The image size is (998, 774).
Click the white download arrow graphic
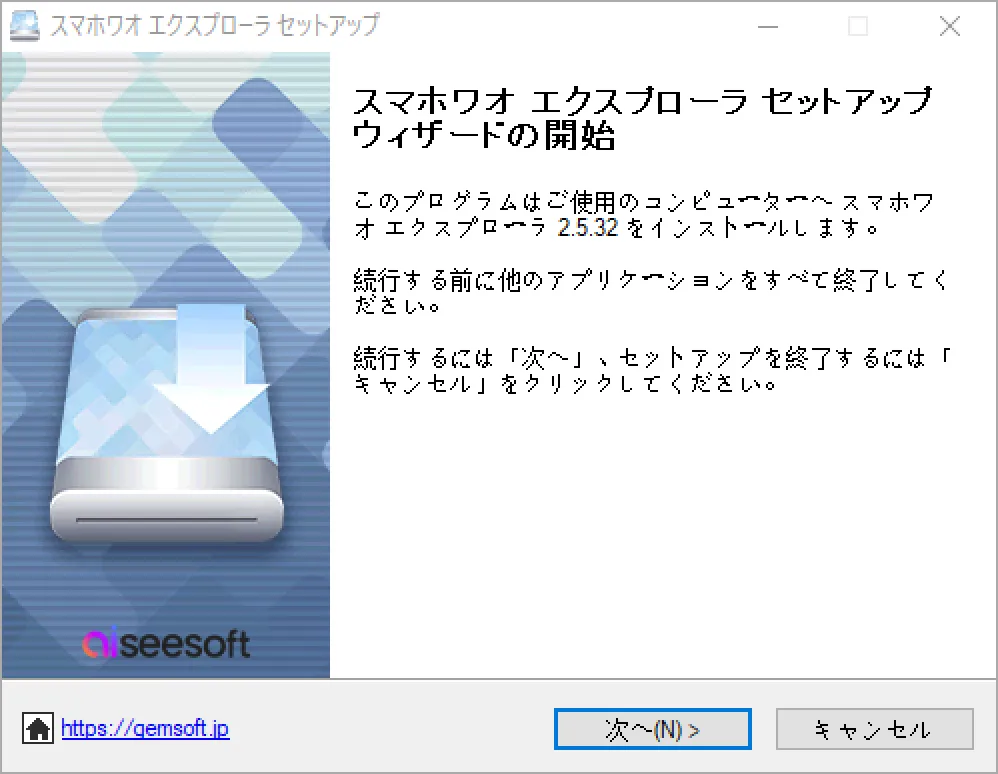212,369
